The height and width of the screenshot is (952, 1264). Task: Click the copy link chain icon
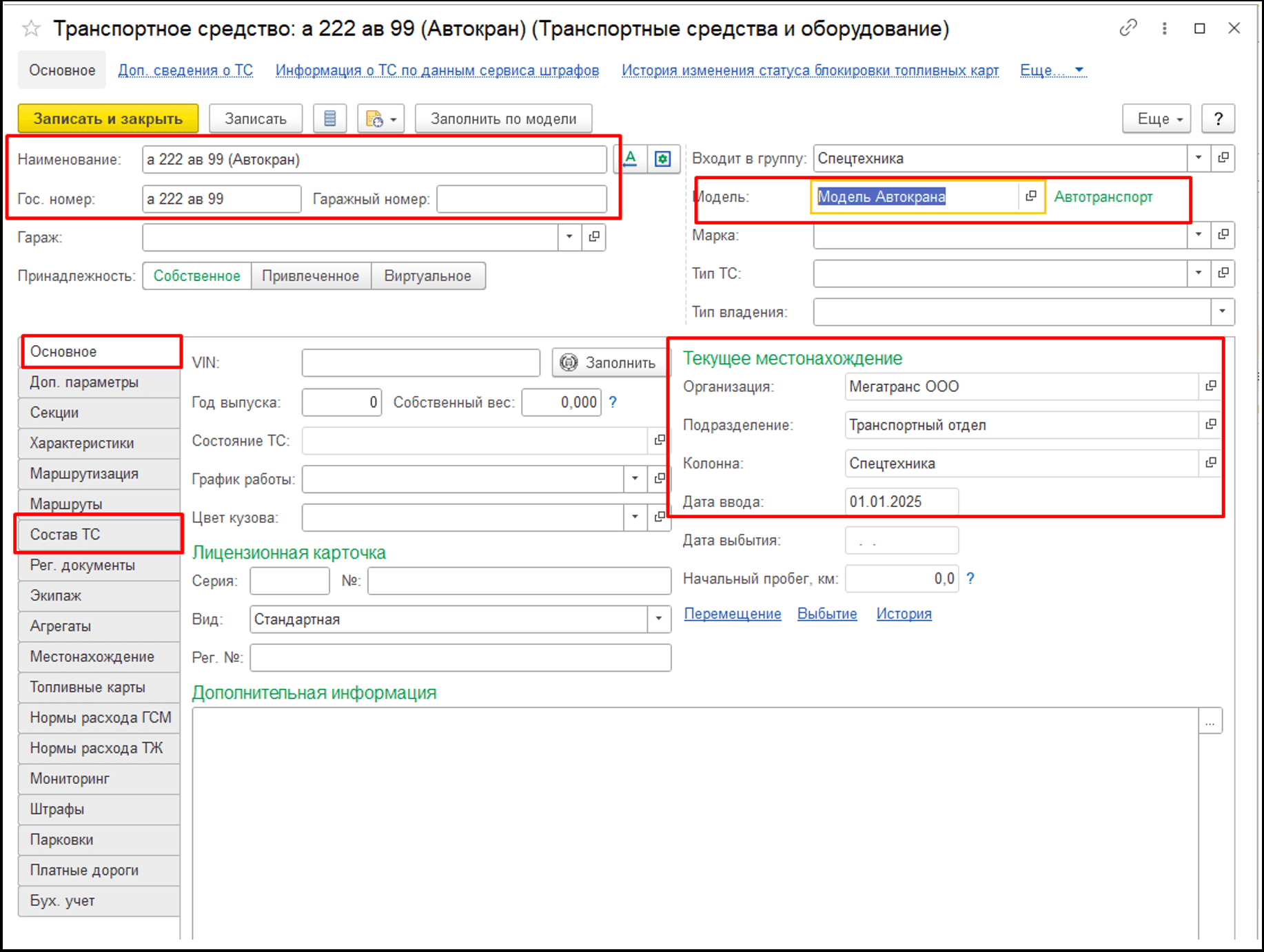pyautogui.click(x=1128, y=28)
